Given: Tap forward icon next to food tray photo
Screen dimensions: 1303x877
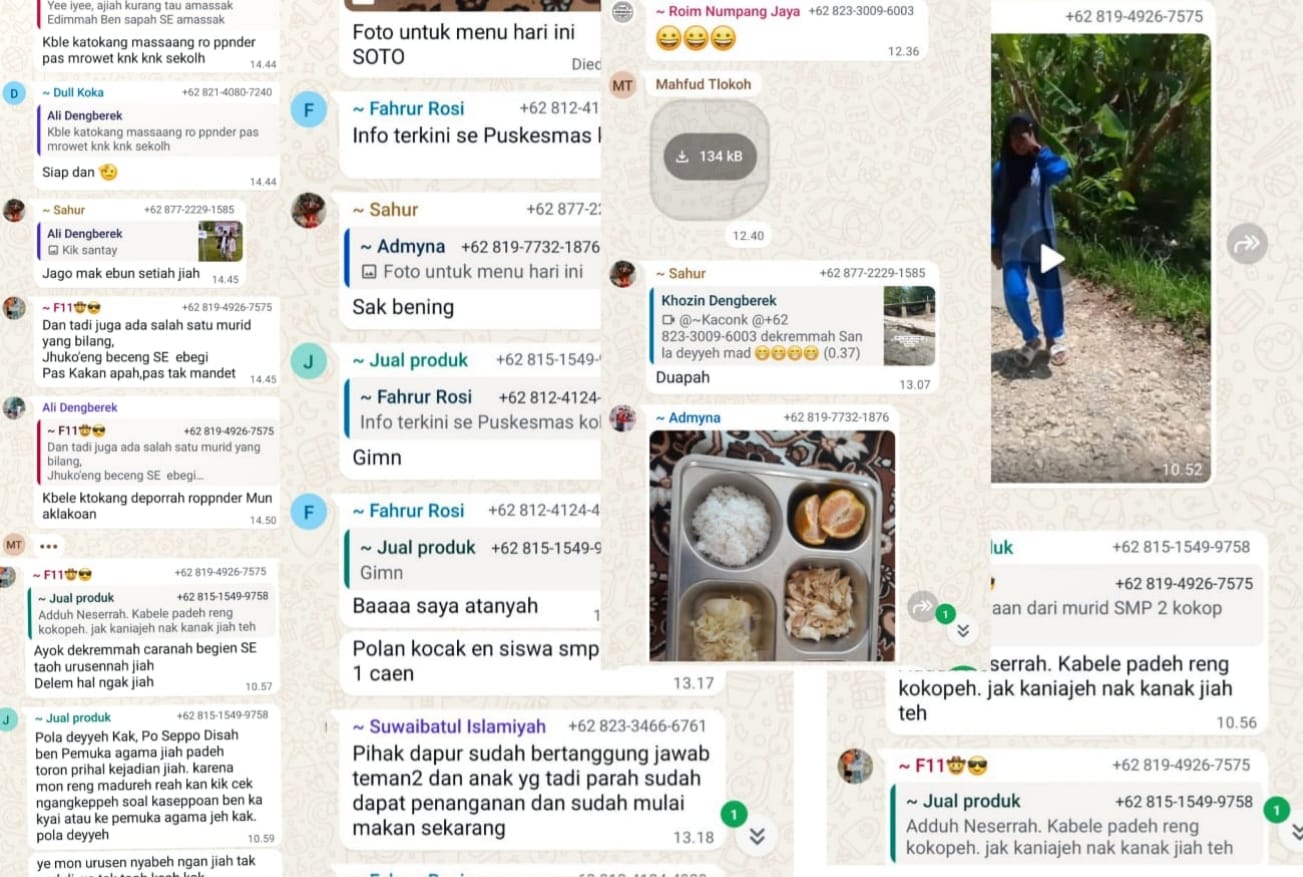Looking at the screenshot, I should click(922, 605).
